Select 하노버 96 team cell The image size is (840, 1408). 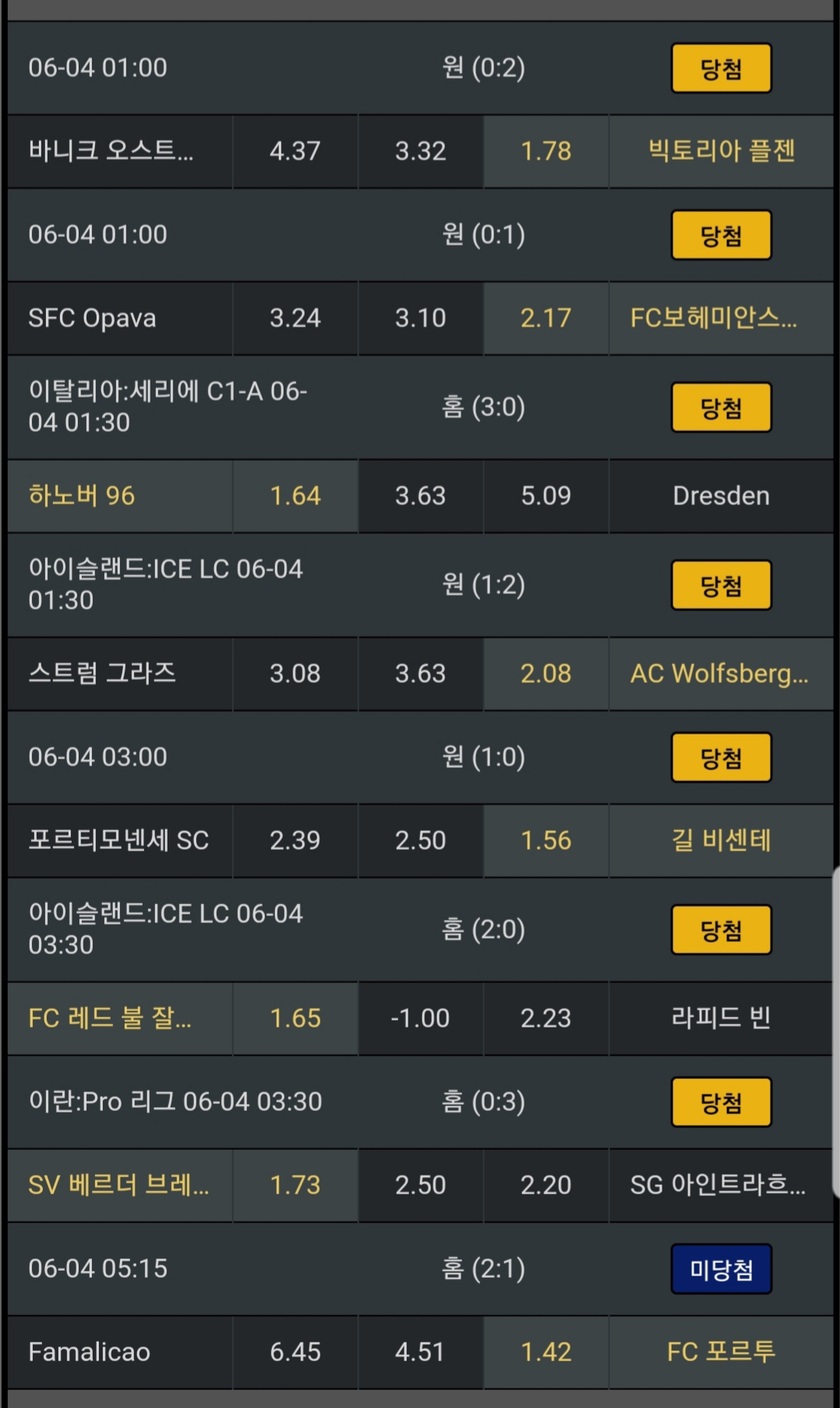coord(120,496)
